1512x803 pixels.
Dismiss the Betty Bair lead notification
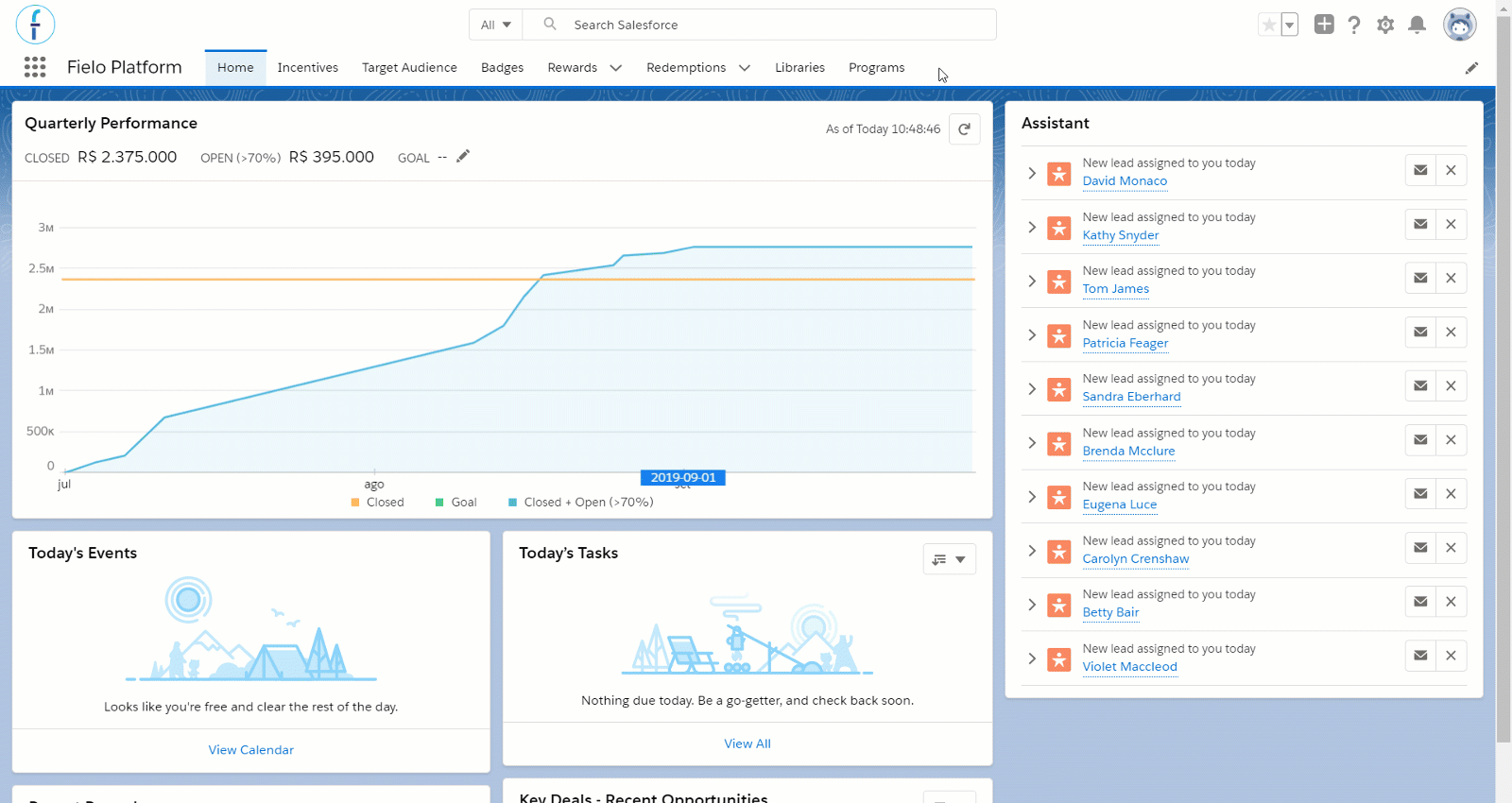[1451, 601]
